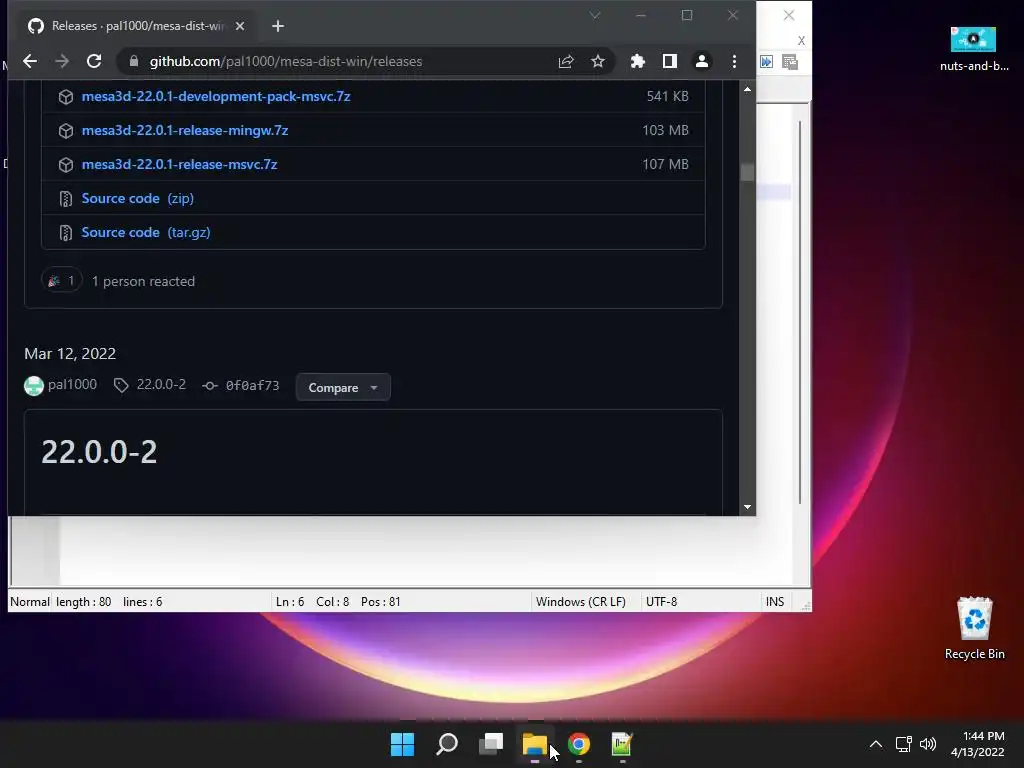Click the padlock site info icon
The width and height of the screenshot is (1024, 768).
point(134,61)
